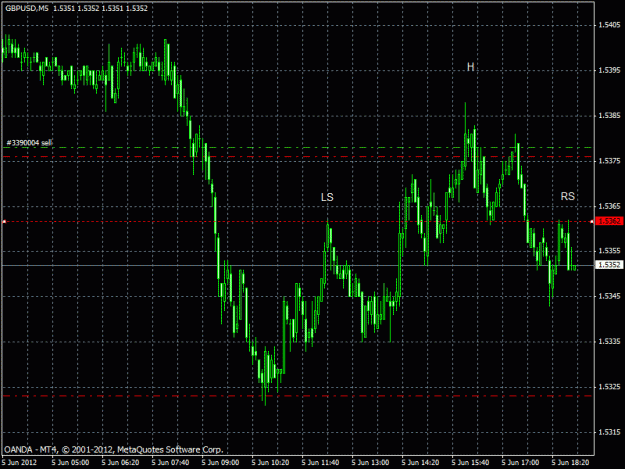Click the 5 Jun 06:20 time label
The image size is (625, 469).
click(120, 463)
